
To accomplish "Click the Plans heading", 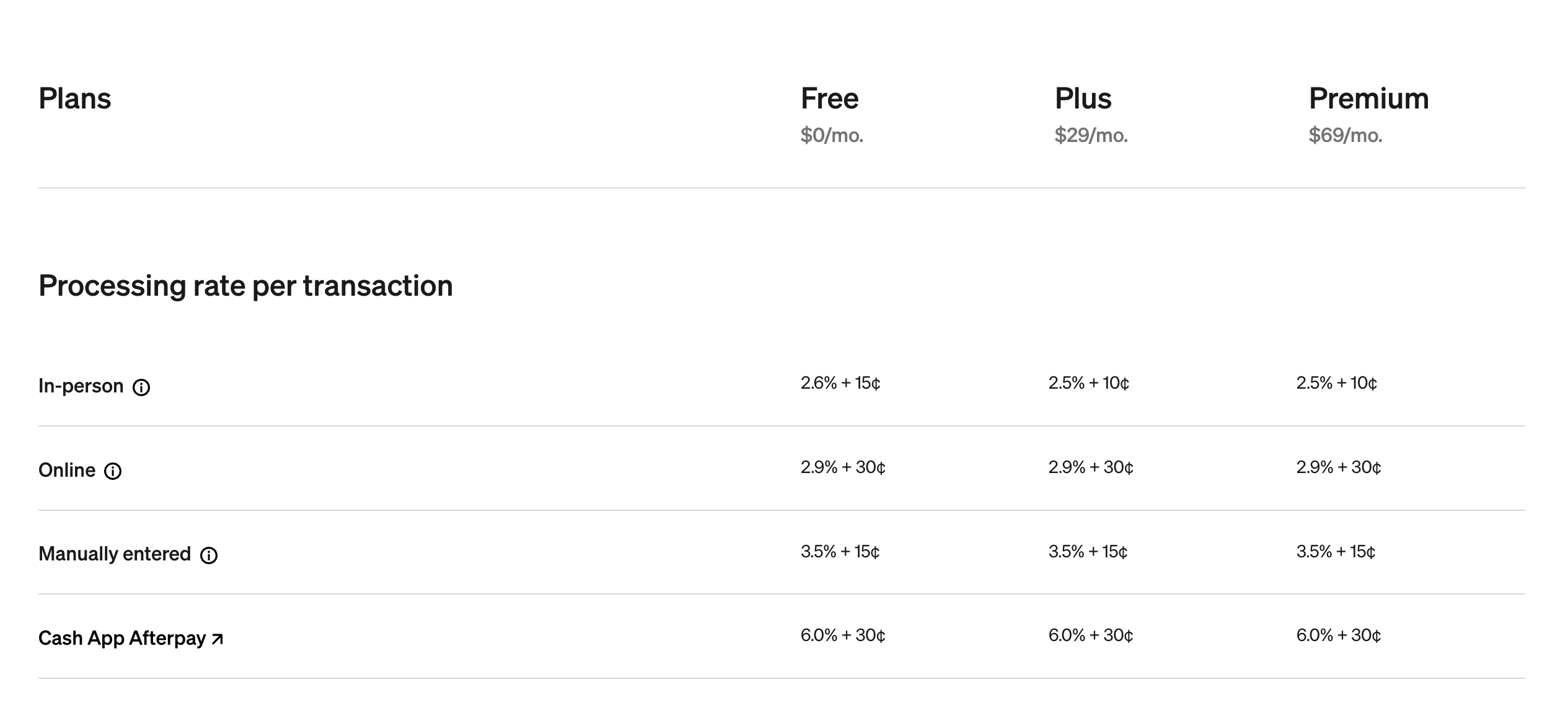I will 75,99.
